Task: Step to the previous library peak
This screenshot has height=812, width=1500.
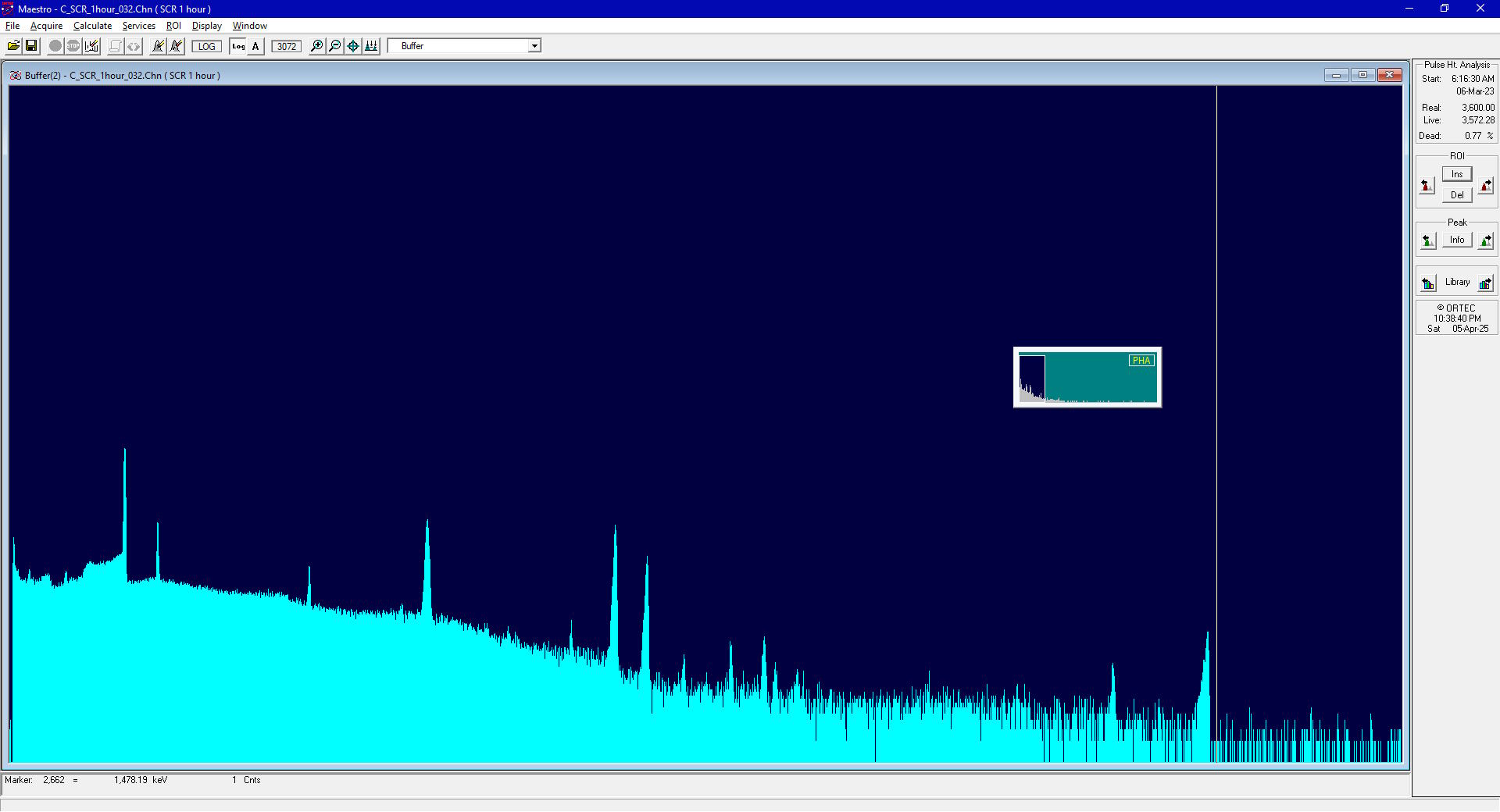Action: point(1429,282)
